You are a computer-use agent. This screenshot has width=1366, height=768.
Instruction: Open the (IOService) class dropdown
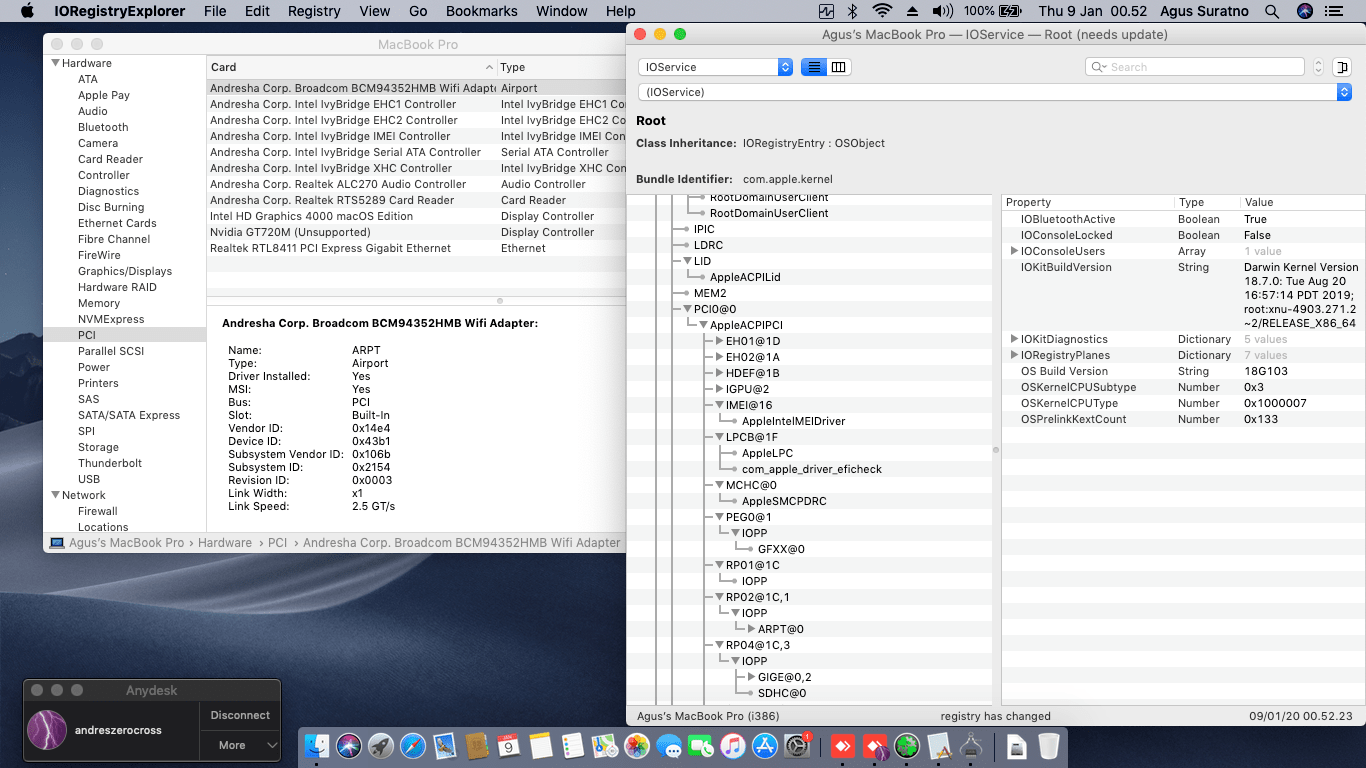pos(994,92)
